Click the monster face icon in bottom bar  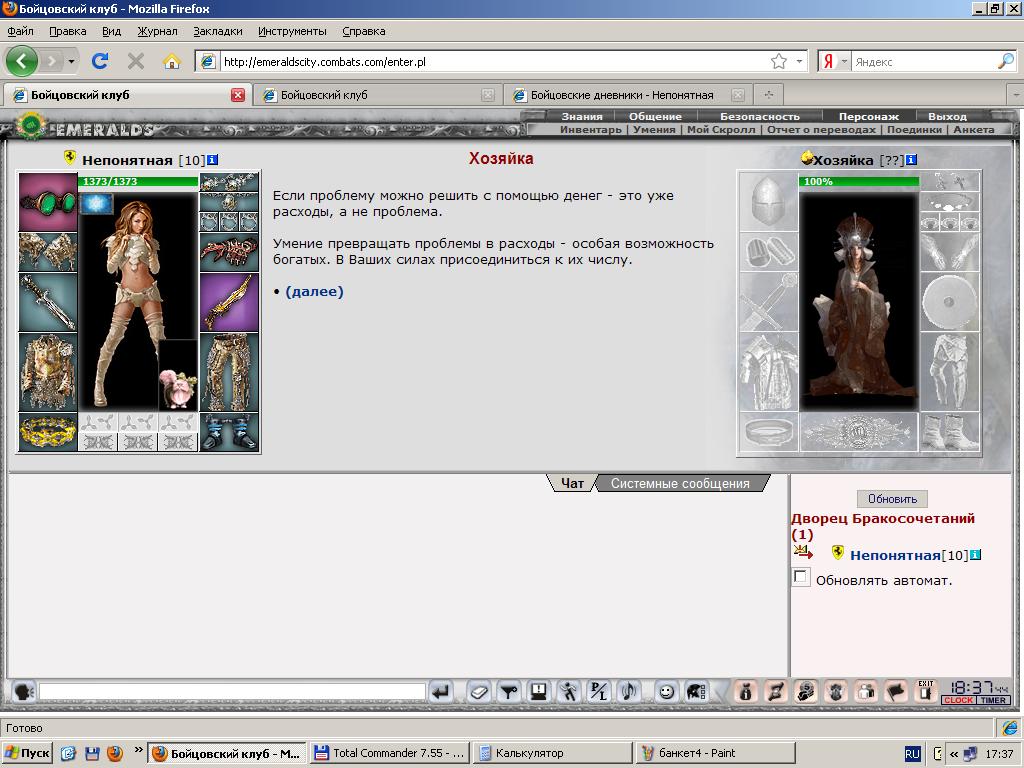[x=836, y=692]
